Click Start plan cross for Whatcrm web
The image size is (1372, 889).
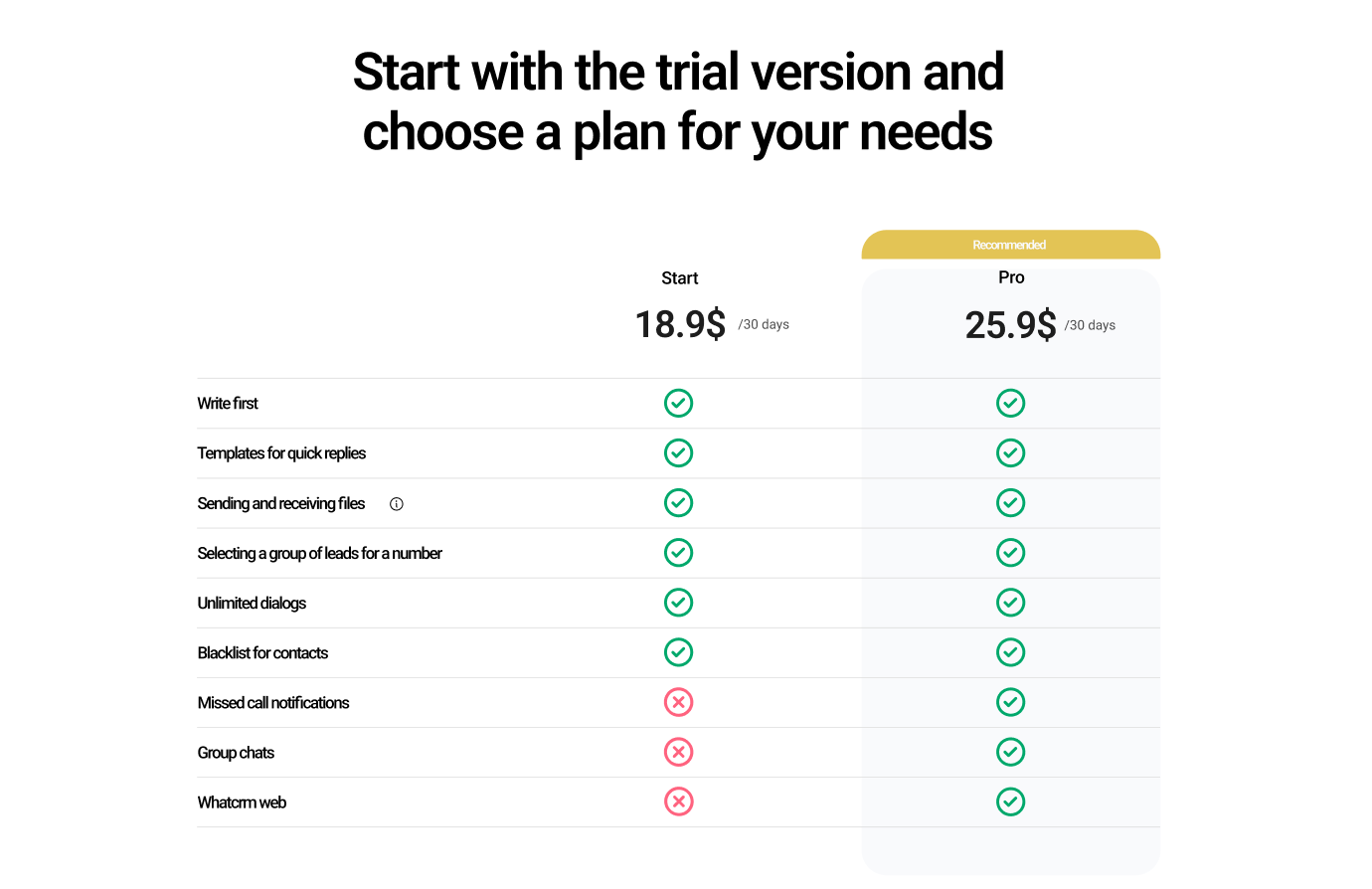pos(678,801)
